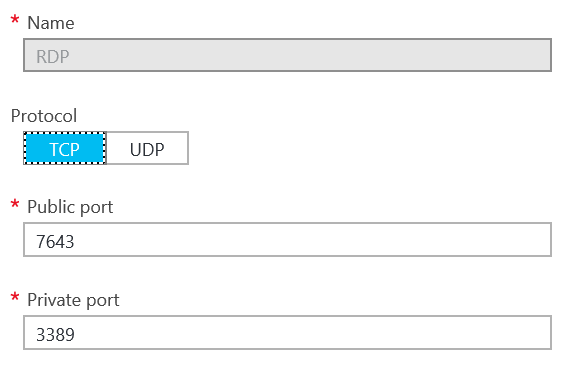This screenshot has width=574, height=377.
Task: Click the Name label text
Action: (51, 23)
